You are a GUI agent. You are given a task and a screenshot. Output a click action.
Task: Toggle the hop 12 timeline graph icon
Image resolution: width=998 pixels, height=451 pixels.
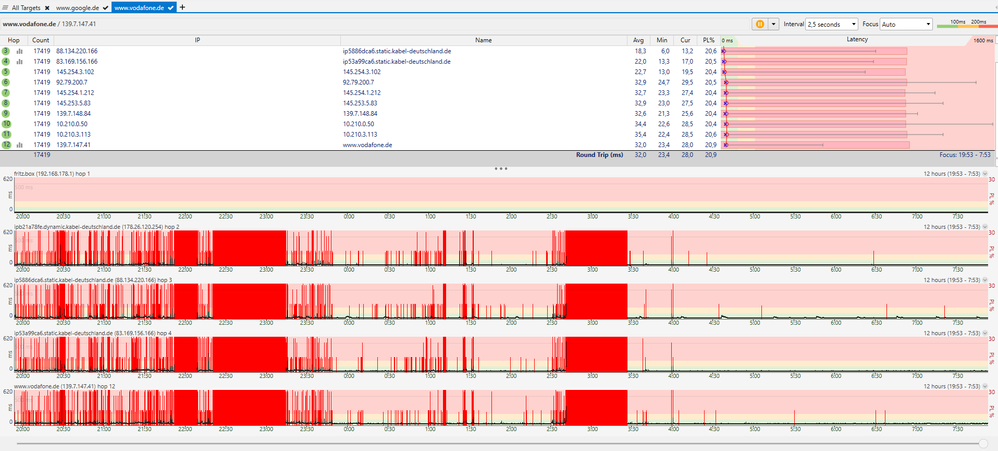tap(19, 145)
